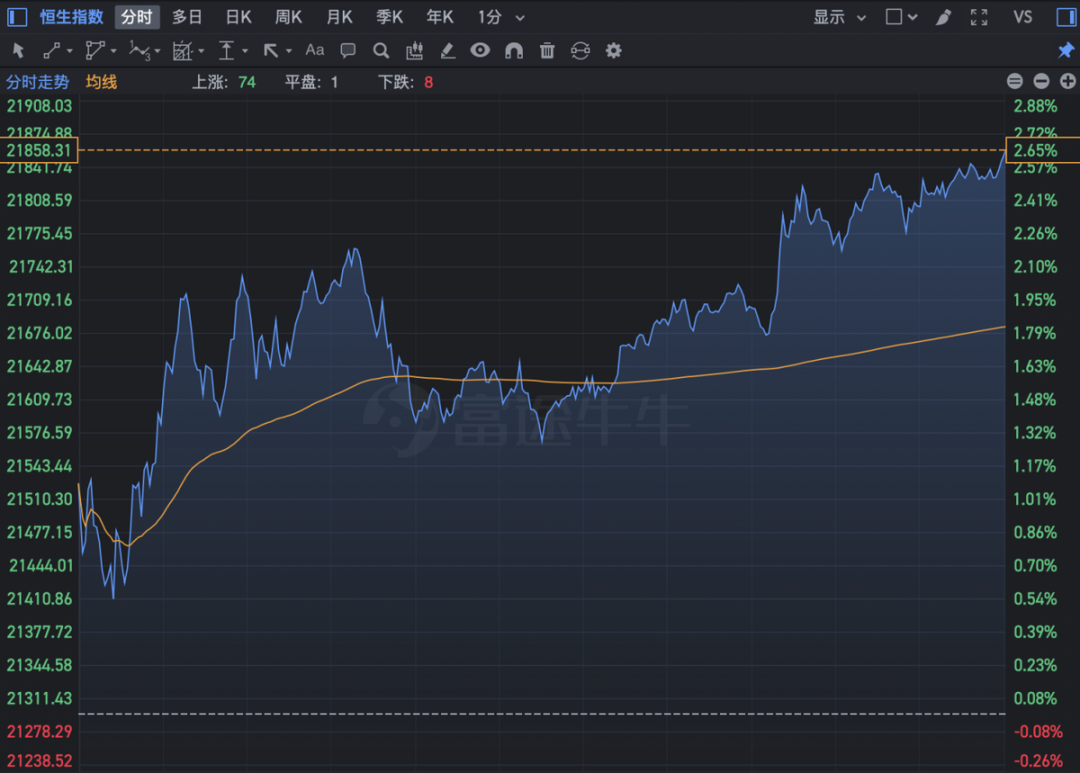The width and height of the screenshot is (1080, 773).
Task: Switch to the 日K tab
Action: pyautogui.click(x=238, y=17)
